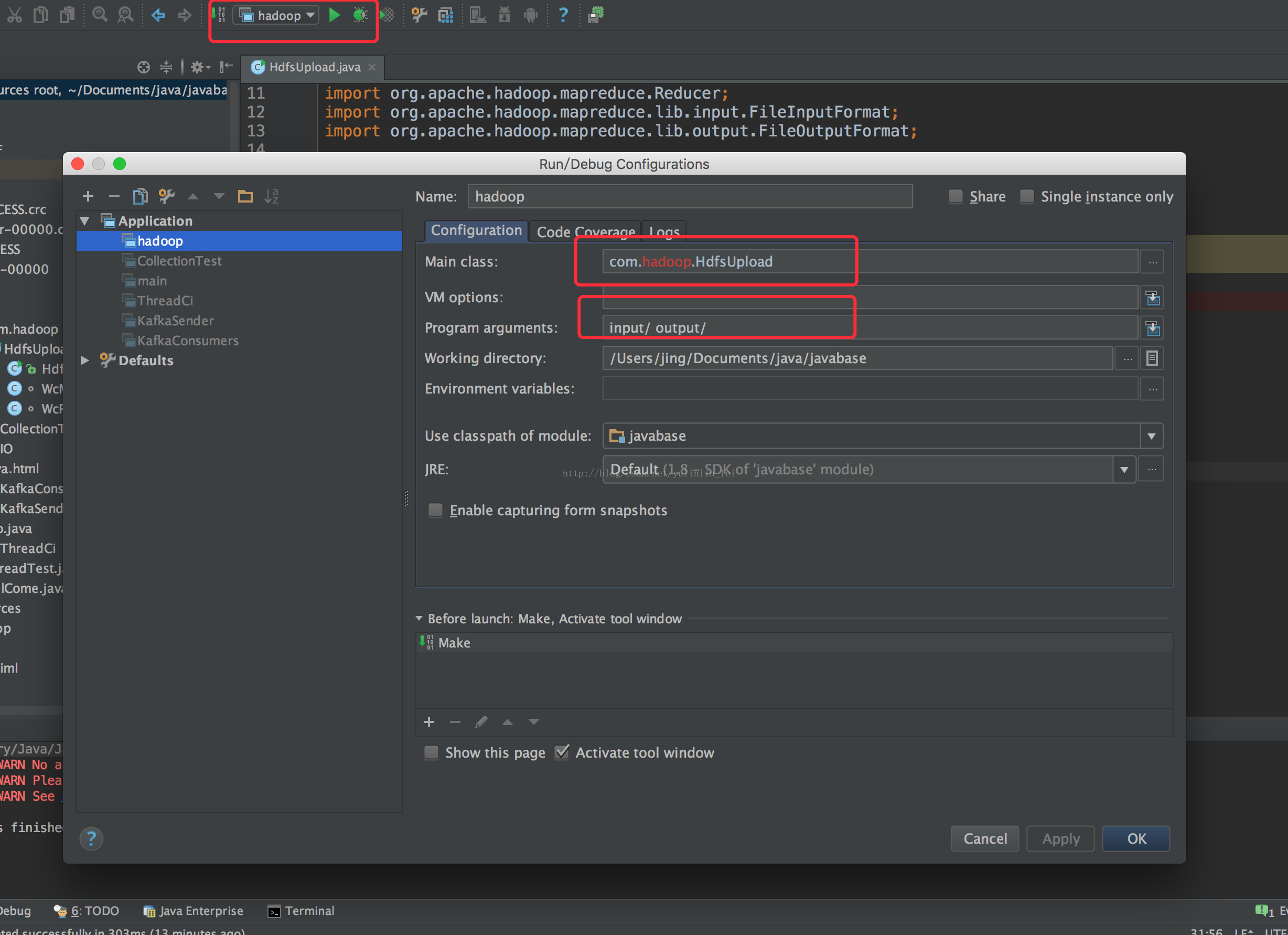Viewport: 1288px width, 935px height.
Task: Edit defaults wrench icon in dialog
Action: 166,197
